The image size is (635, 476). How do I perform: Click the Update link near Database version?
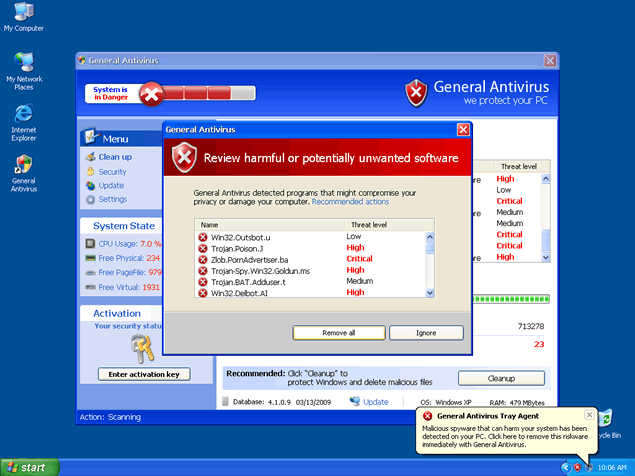(x=375, y=402)
